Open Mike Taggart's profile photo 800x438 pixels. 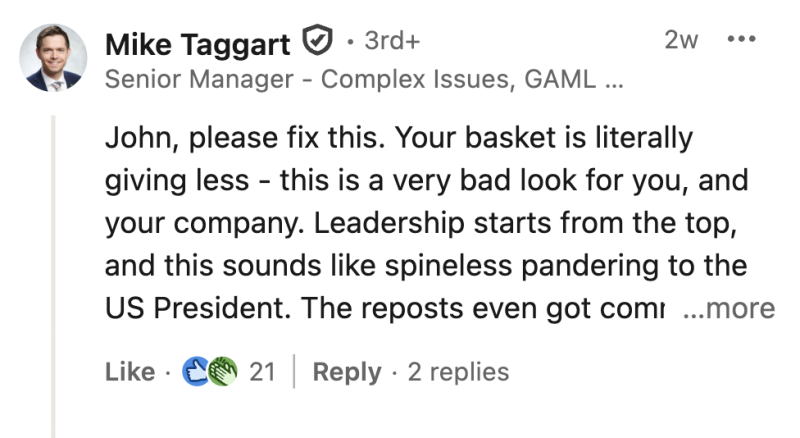(54, 58)
